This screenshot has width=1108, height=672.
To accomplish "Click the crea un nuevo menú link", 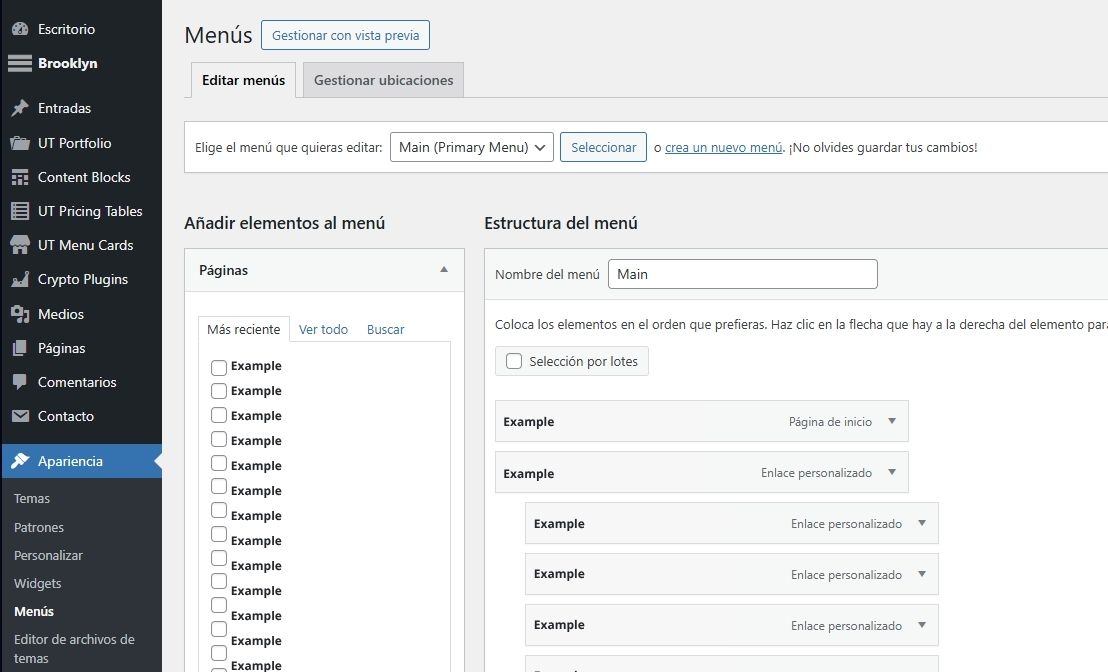I will pyautogui.click(x=723, y=147).
